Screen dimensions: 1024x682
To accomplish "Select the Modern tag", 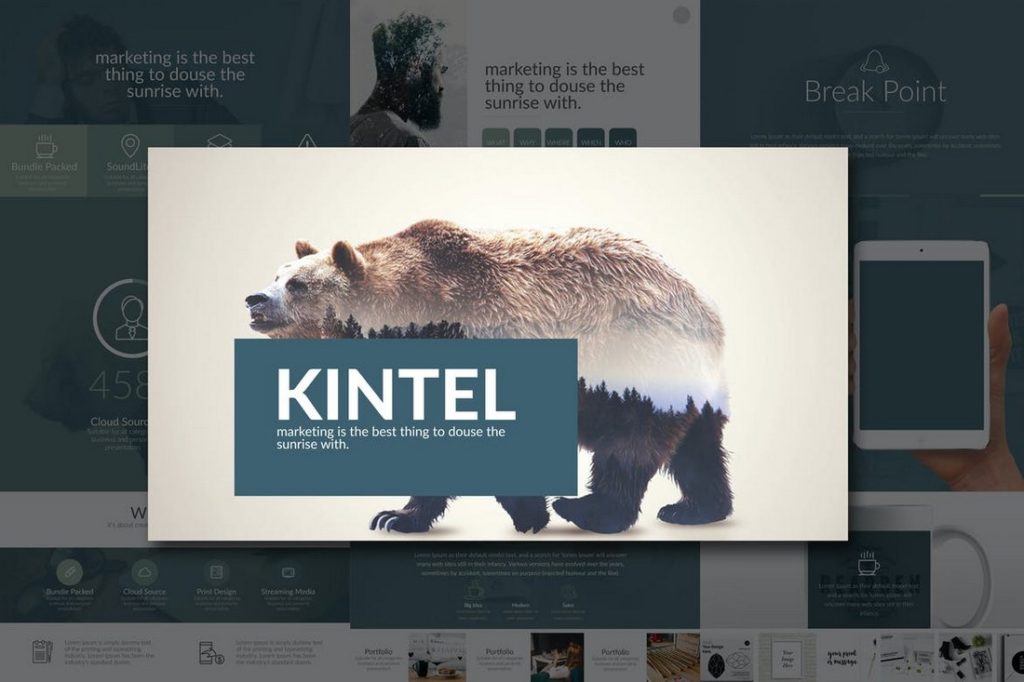I will 521,605.
